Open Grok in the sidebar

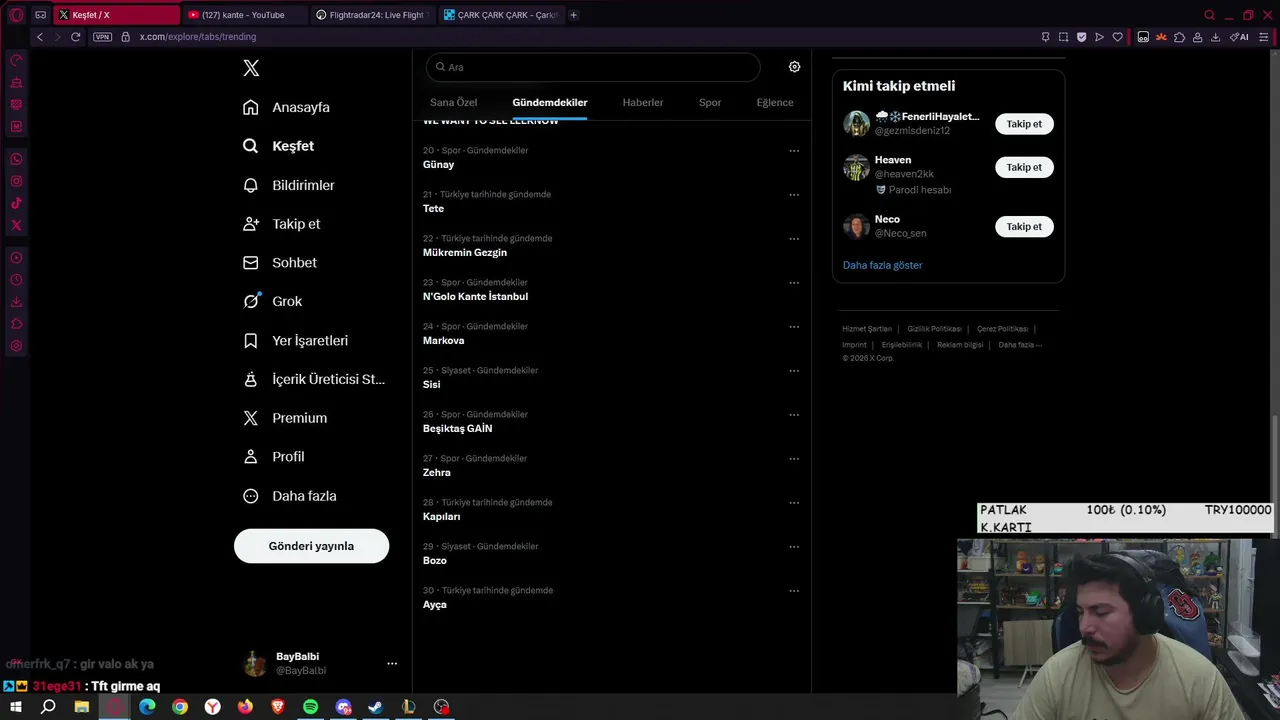[273, 301]
